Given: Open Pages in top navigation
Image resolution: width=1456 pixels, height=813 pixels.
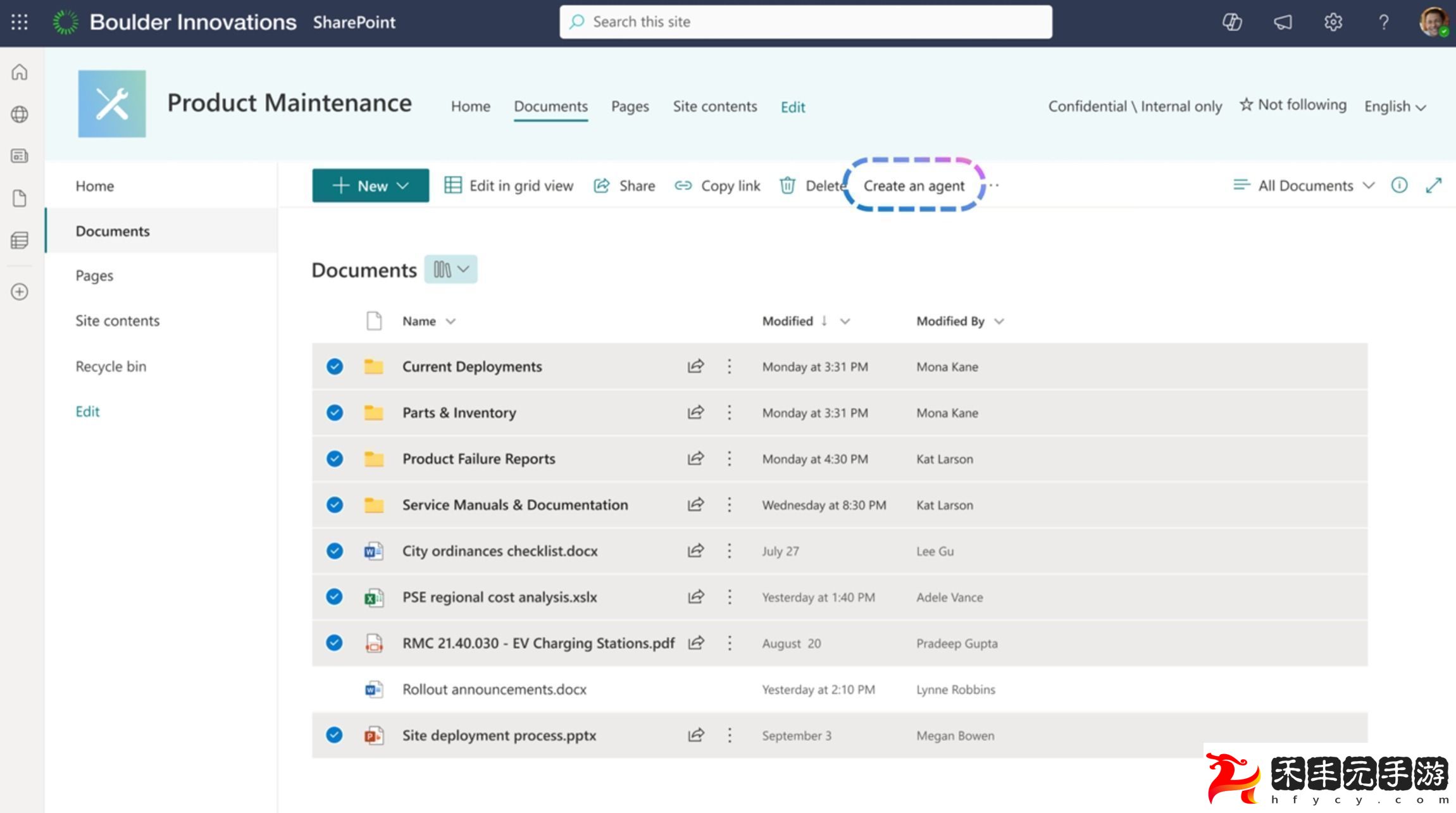Looking at the screenshot, I should [x=630, y=106].
